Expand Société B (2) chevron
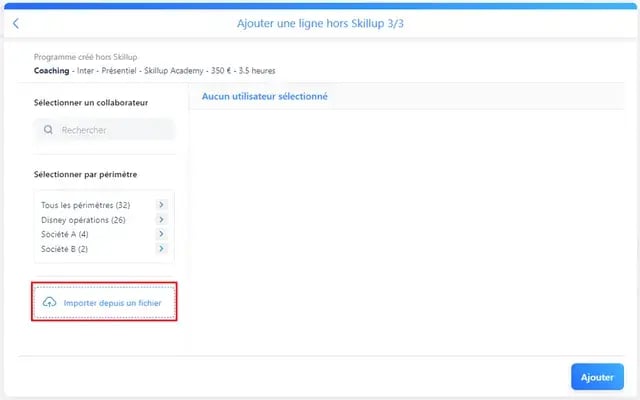Viewport: 640px width, 400px height. click(x=161, y=249)
